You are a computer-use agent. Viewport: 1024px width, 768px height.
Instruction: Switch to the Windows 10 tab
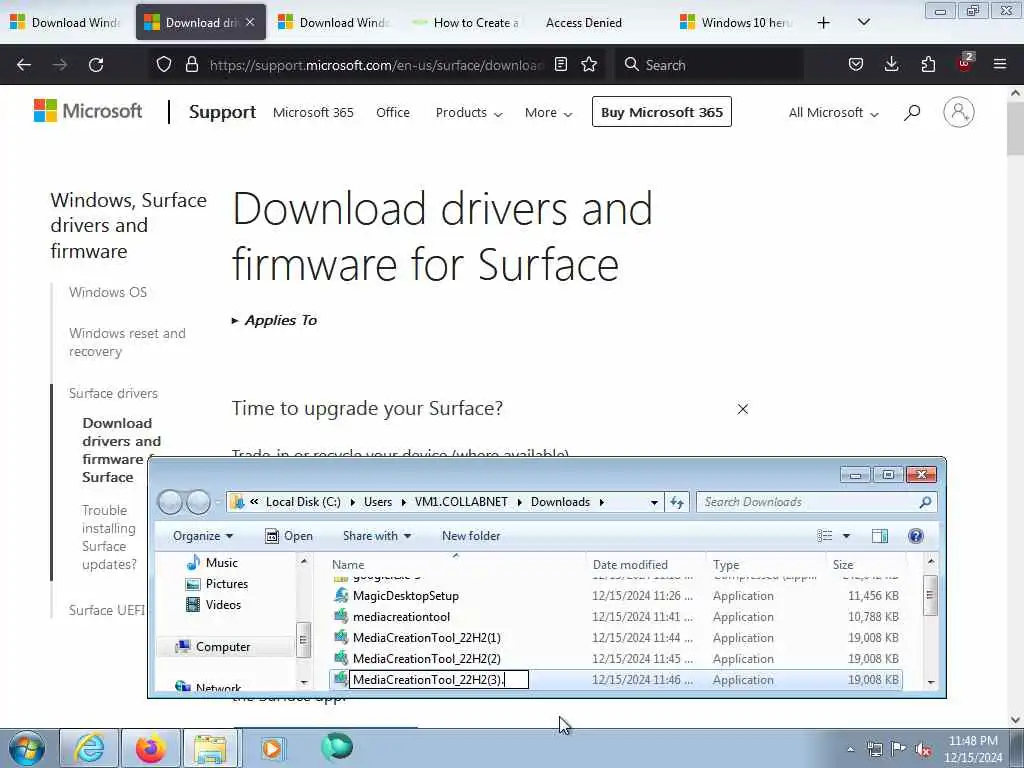(737, 22)
